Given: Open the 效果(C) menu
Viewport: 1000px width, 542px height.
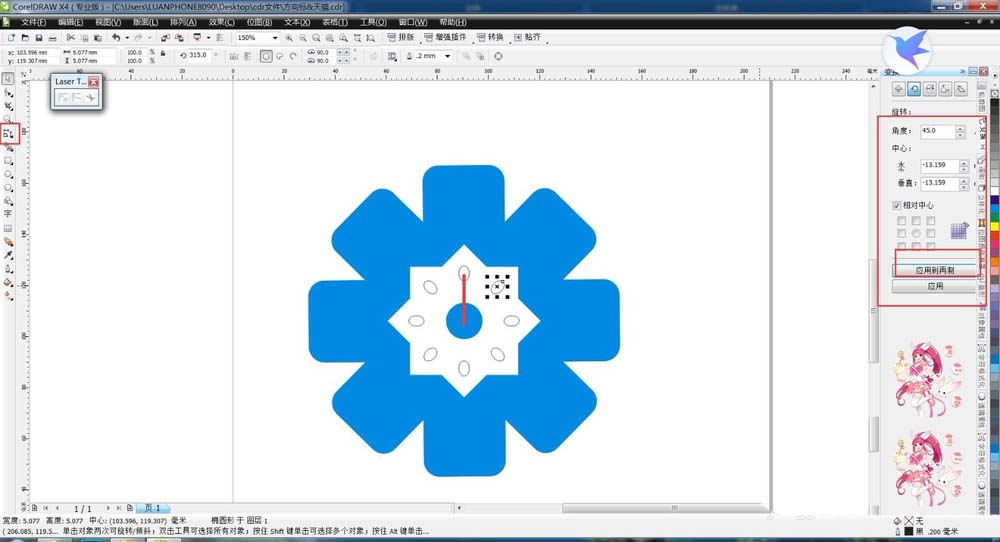Looking at the screenshot, I should click(x=221, y=22).
